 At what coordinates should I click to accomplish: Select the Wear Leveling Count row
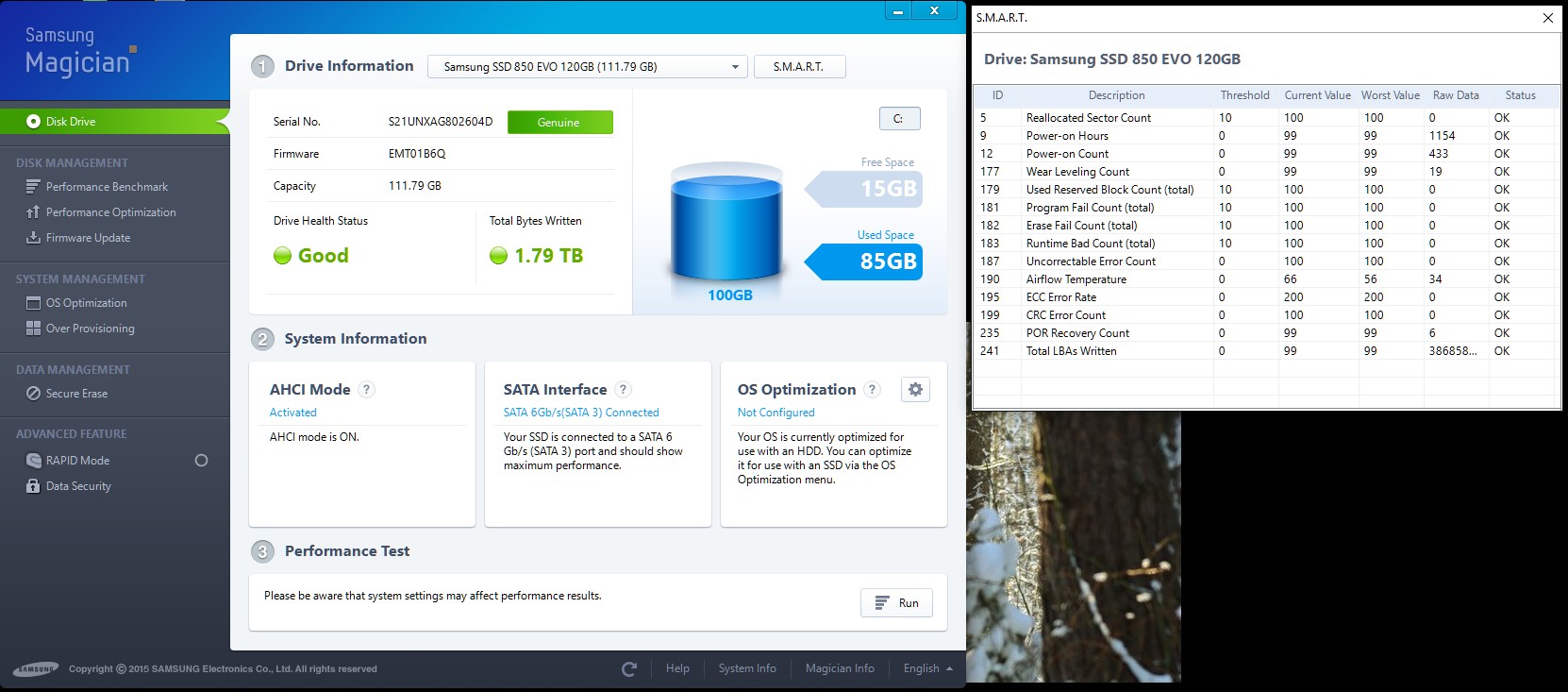coord(1266,172)
